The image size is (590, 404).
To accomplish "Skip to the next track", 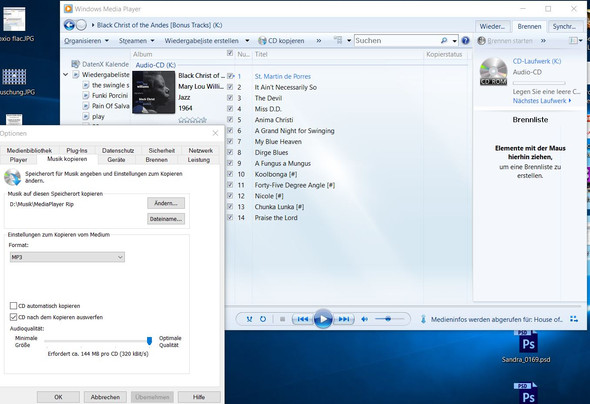I will pyautogui.click(x=344, y=319).
